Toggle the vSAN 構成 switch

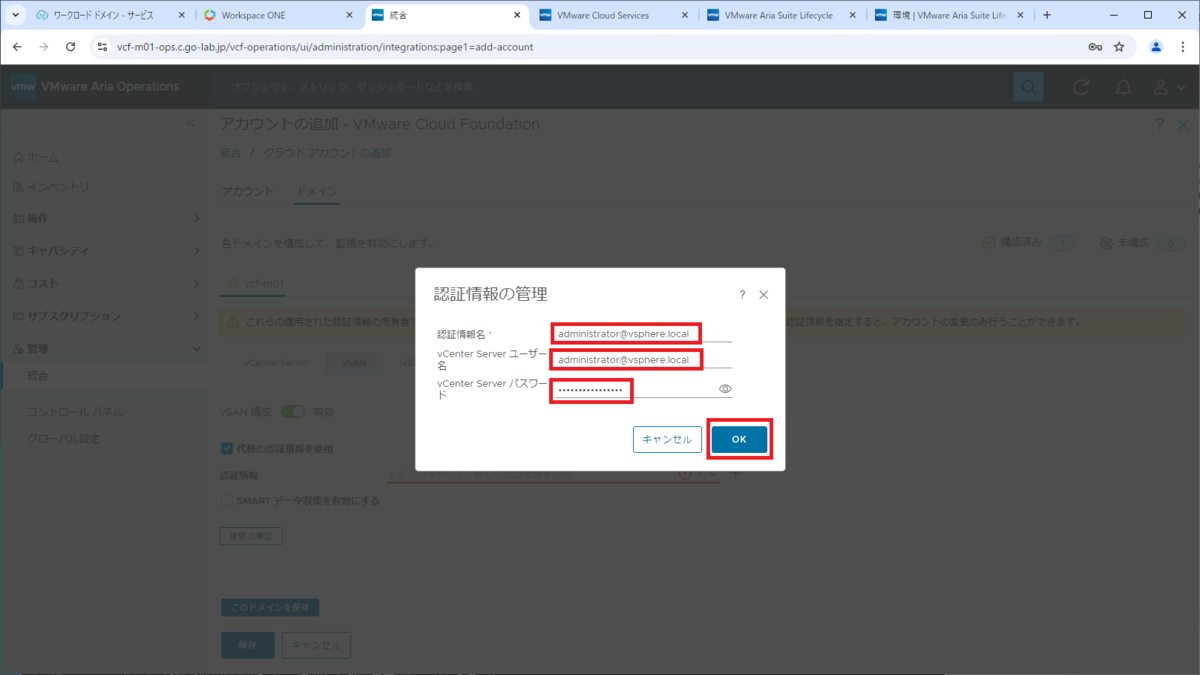coord(293,411)
